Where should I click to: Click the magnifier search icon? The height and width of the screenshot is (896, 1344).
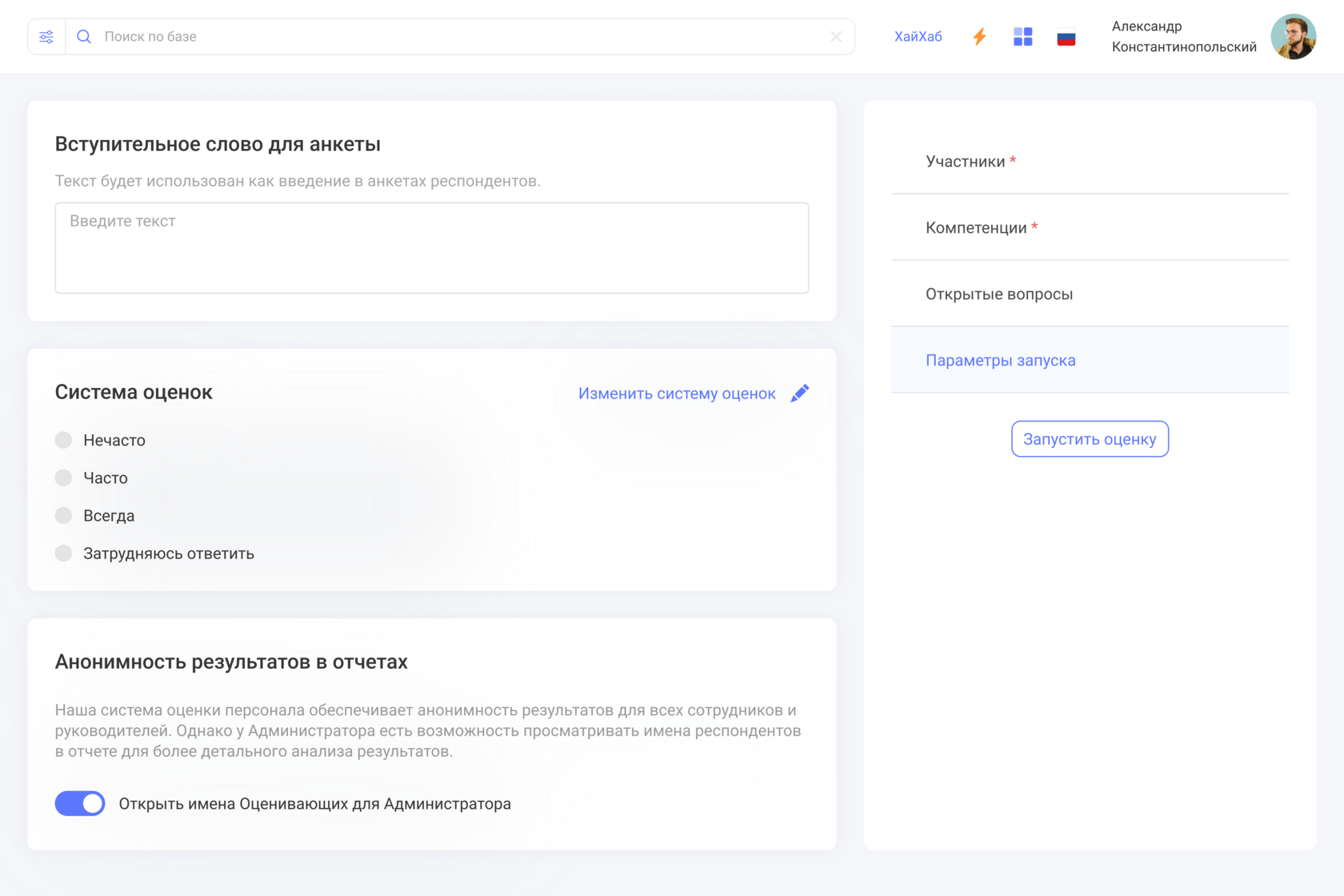pyautogui.click(x=84, y=37)
